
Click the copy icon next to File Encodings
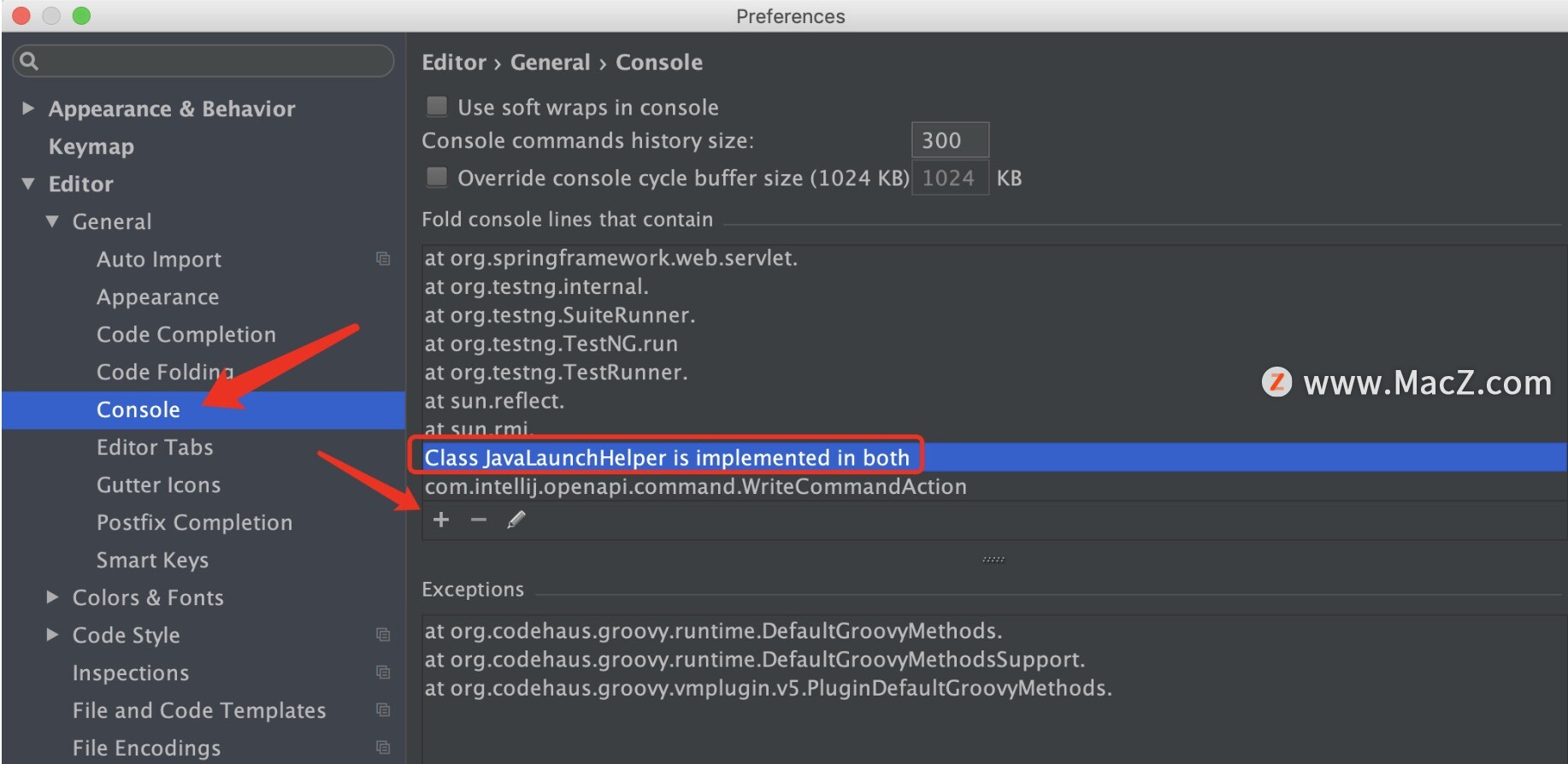[x=383, y=748]
